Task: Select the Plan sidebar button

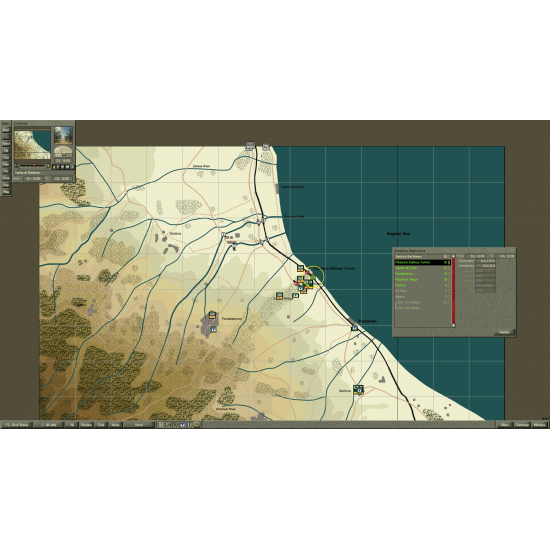Action: (6, 164)
